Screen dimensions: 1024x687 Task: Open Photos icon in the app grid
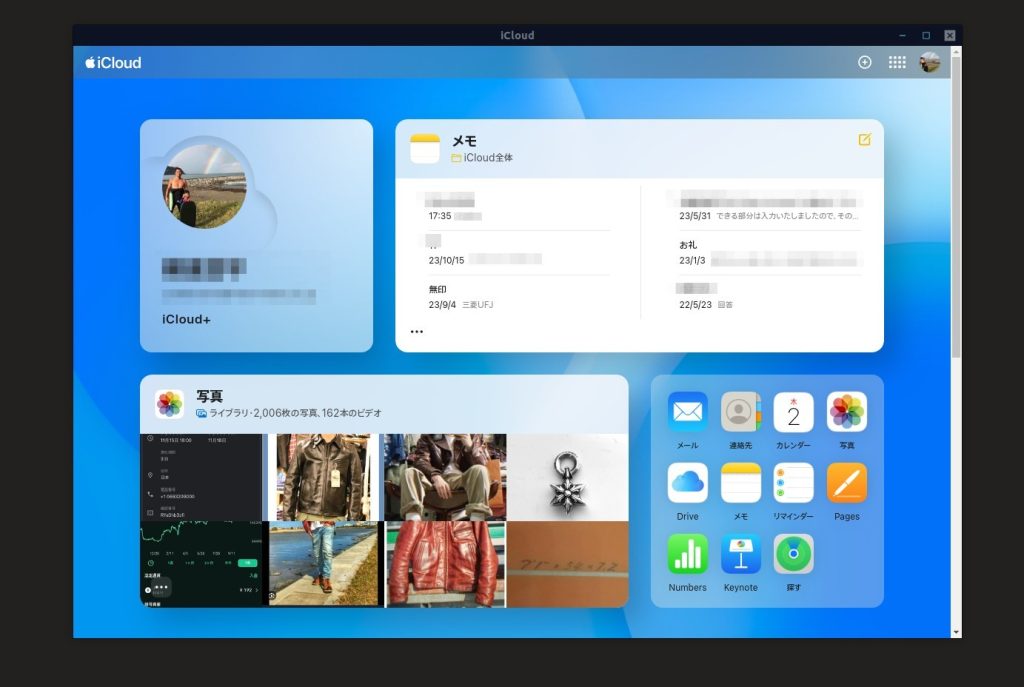(846, 412)
